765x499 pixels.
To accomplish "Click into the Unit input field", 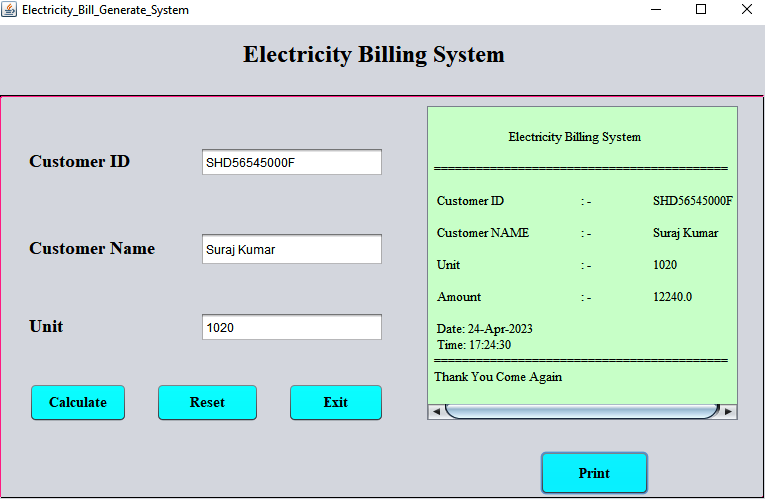I will (292, 327).
